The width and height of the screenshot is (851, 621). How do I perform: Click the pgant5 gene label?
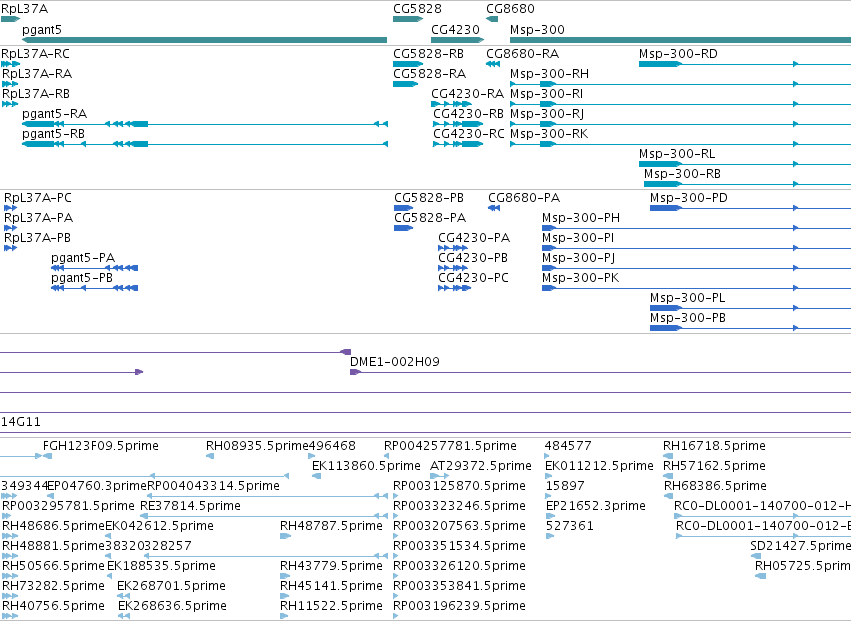(42, 30)
